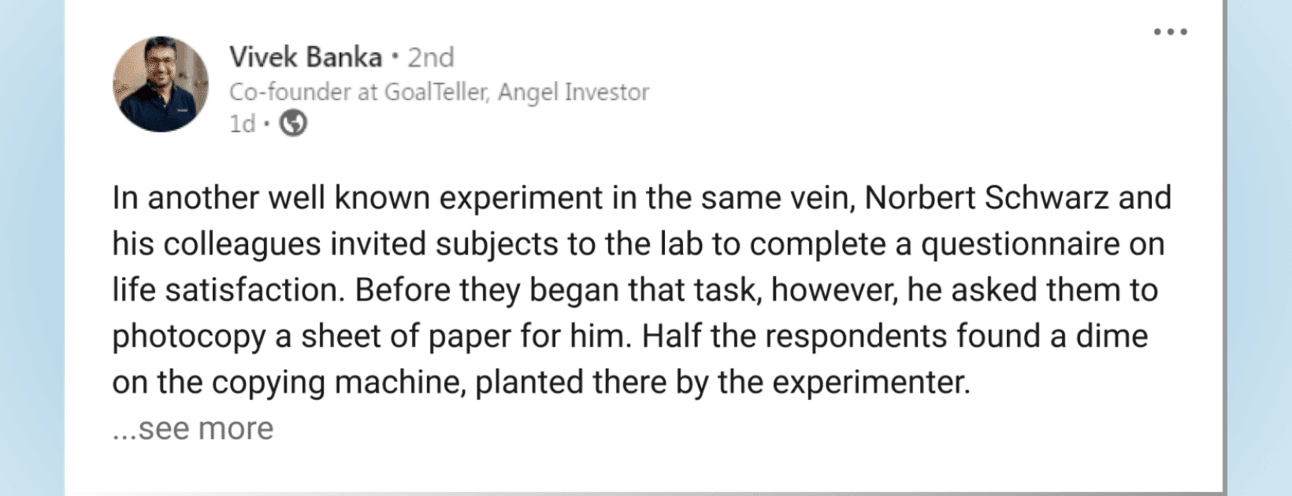Click the '1d' post timestamp
The image size is (1292, 496).
(x=243, y=124)
